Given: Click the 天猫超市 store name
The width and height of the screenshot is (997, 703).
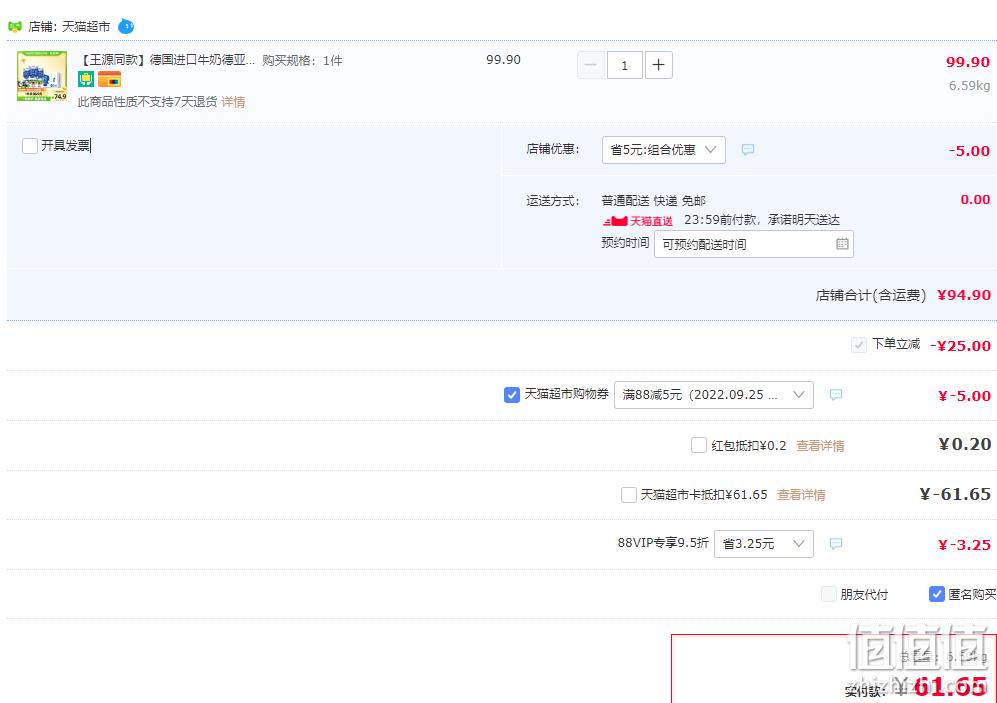Looking at the screenshot, I should [86, 27].
